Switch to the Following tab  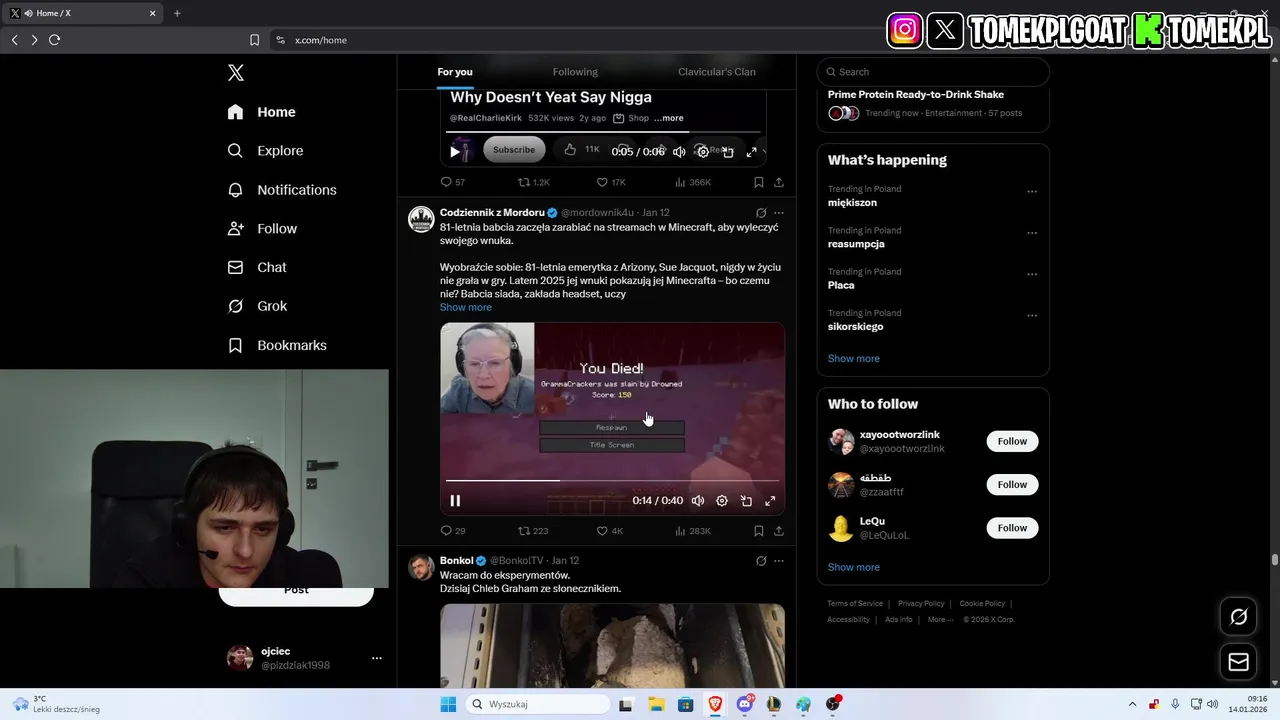point(575,72)
